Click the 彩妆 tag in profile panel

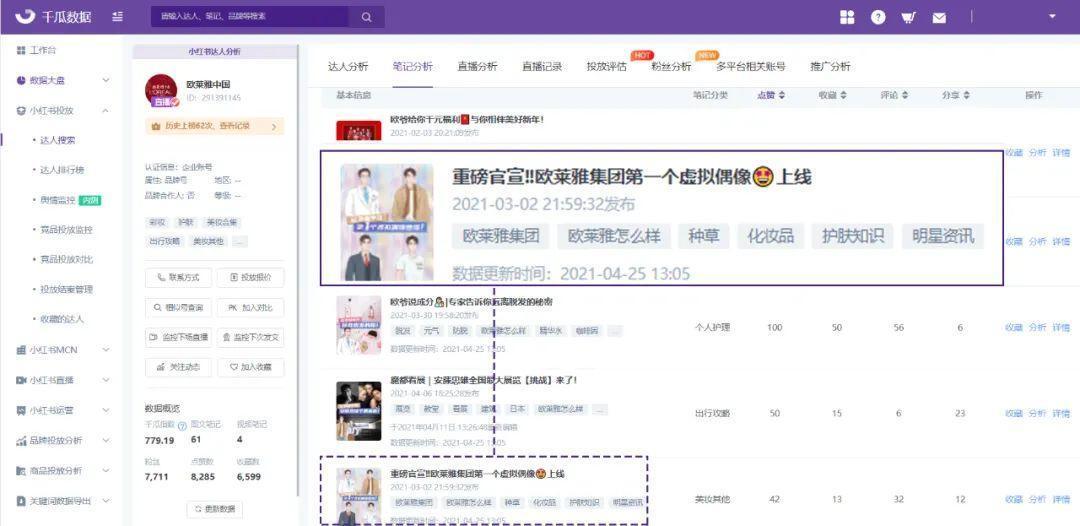157,223
